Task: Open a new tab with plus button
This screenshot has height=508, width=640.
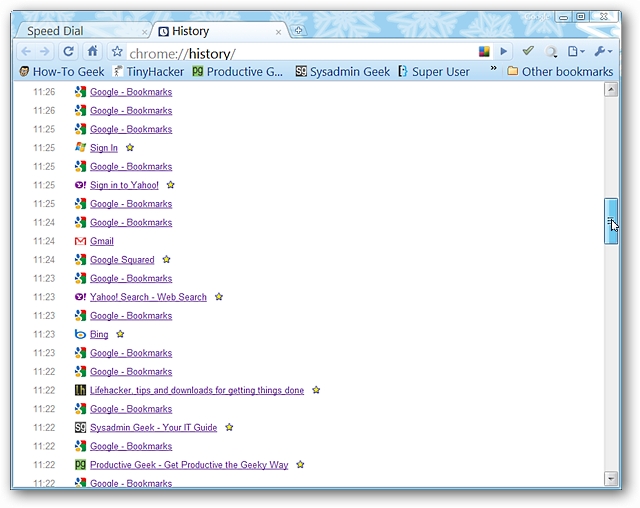Action: pos(298,31)
